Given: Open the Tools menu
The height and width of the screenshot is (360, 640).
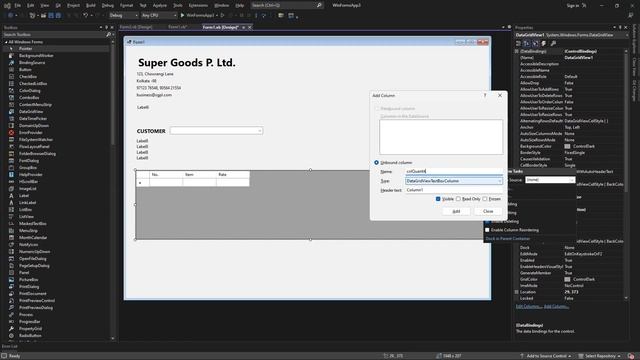Looking at the screenshot, I should (x=178, y=5).
